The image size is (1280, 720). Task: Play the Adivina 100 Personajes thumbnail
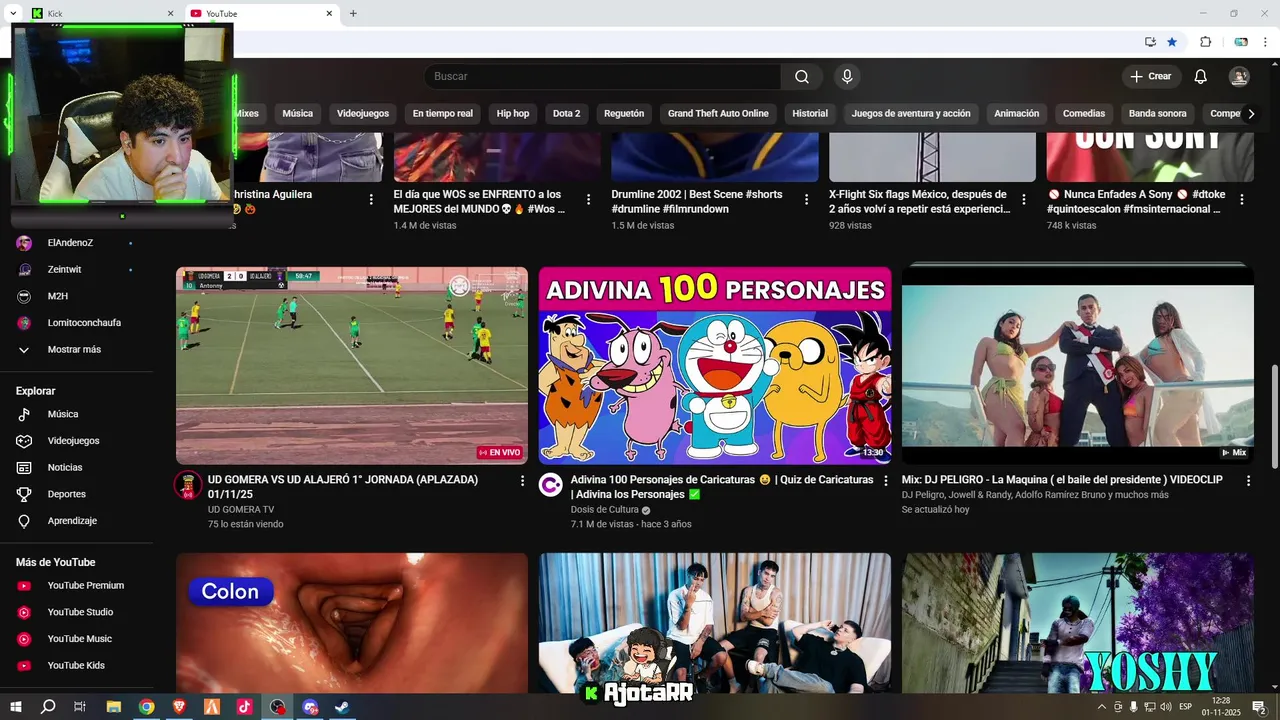coord(715,365)
